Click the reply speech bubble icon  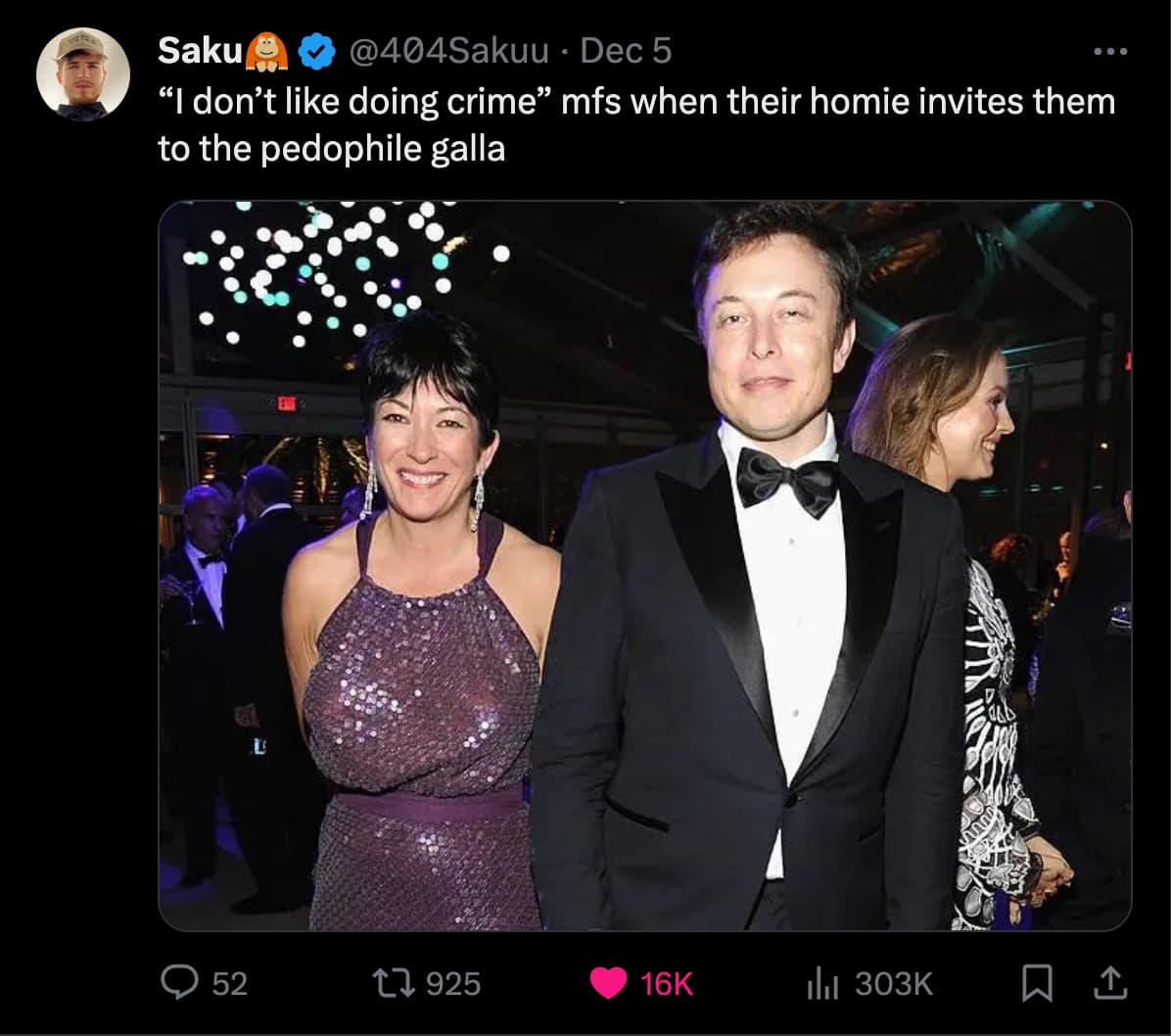coord(178,983)
